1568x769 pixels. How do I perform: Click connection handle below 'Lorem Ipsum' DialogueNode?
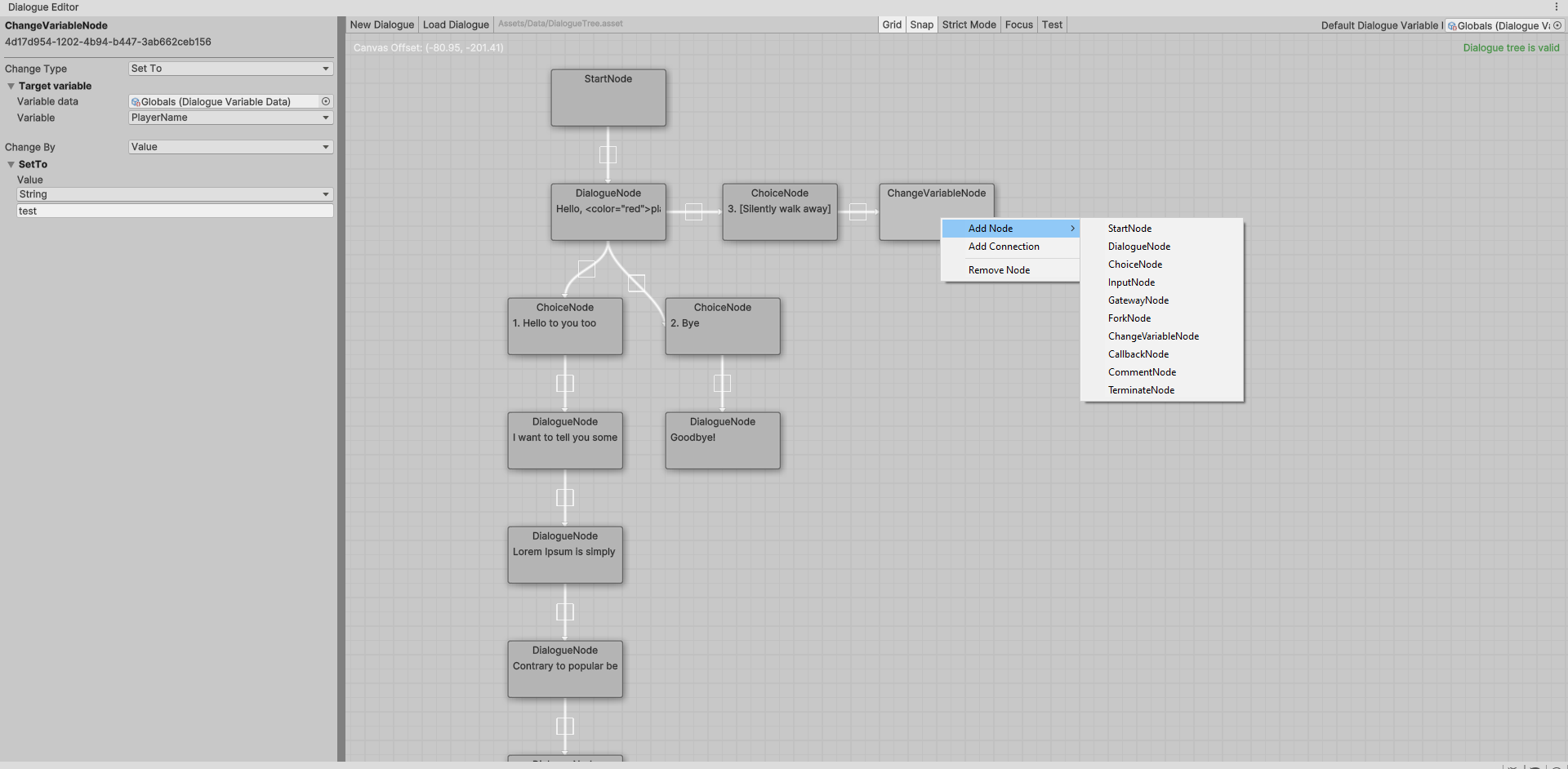tap(565, 611)
